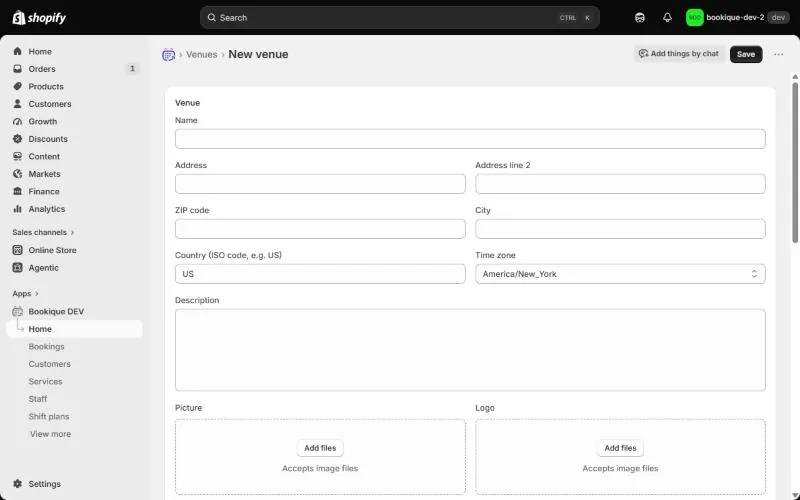Click the orders count badge 1

coord(132,68)
